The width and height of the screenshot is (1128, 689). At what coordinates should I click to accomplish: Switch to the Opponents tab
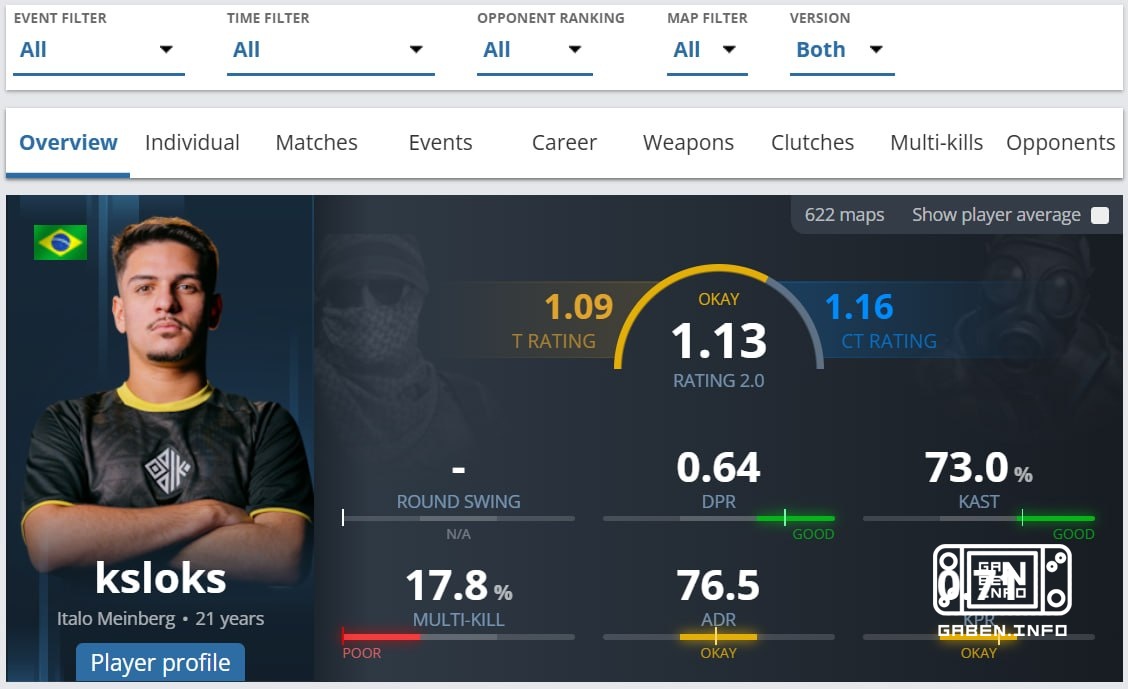click(1060, 142)
